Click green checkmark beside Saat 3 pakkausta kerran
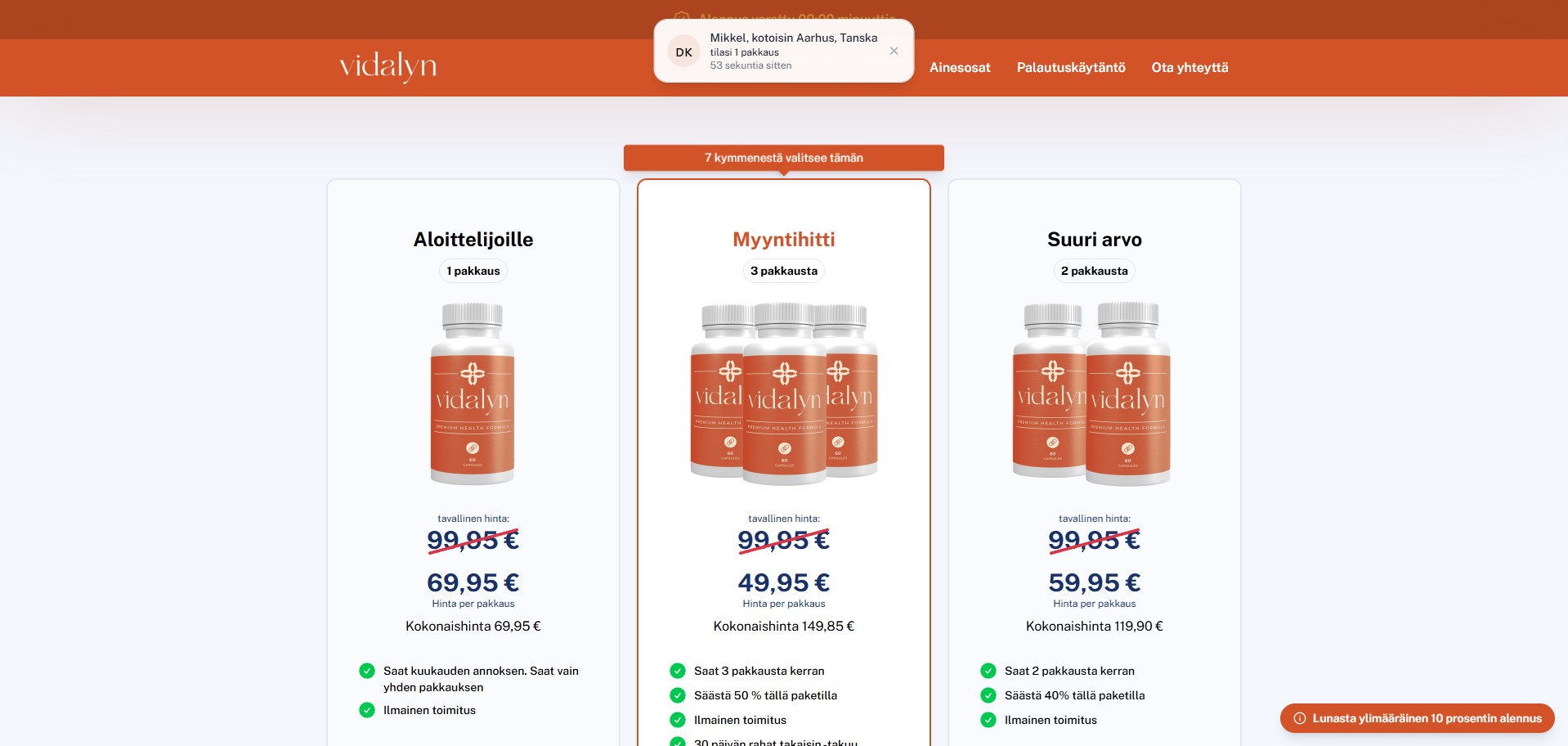Image resolution: width=1568 pixels, height=746 pixels. tap(677, 671)
